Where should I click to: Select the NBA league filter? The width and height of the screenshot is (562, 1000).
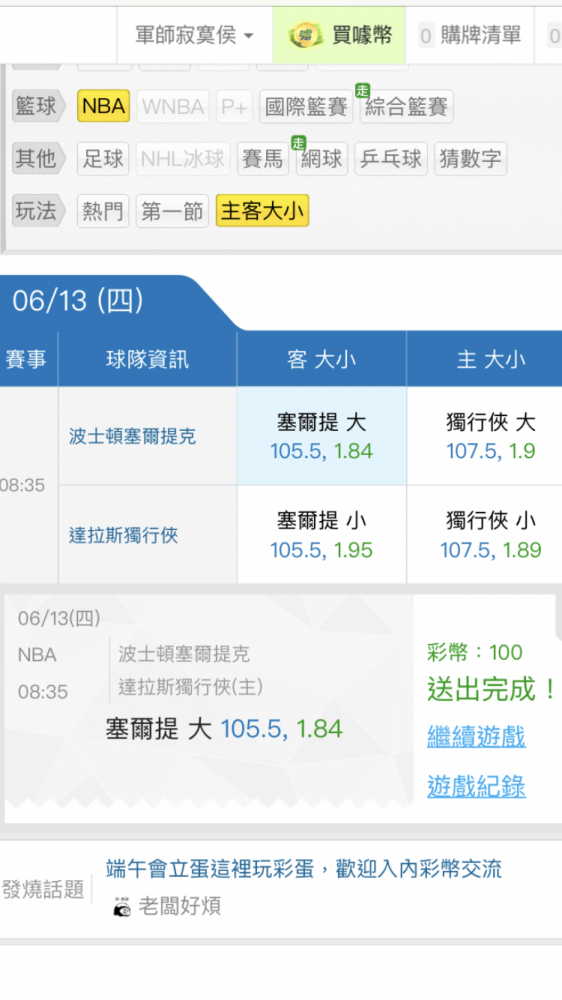point(103,106)
